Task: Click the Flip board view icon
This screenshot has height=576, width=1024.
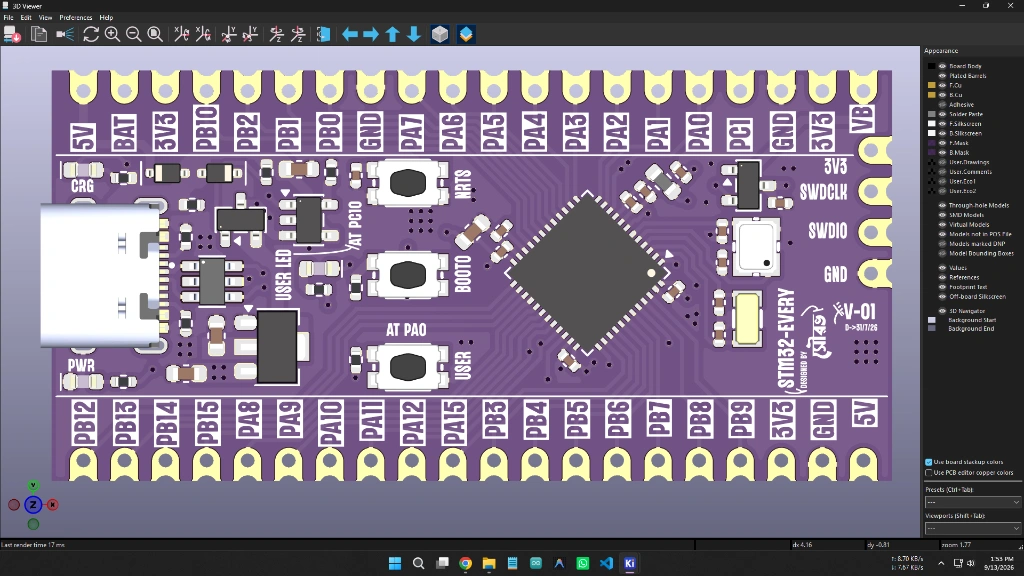Action: [x=323, y=34]
